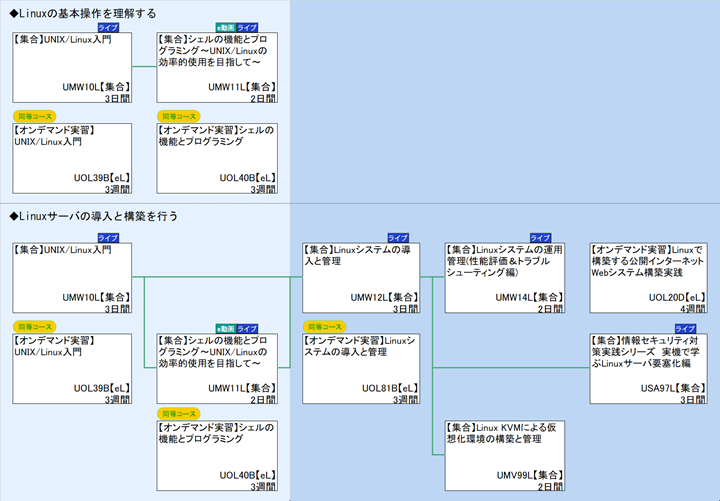The height and width of the screenshot is (501, 720).
Task: Open the Linuxシステムの導入と管理 UMW12L course
Action: [360, 277]
